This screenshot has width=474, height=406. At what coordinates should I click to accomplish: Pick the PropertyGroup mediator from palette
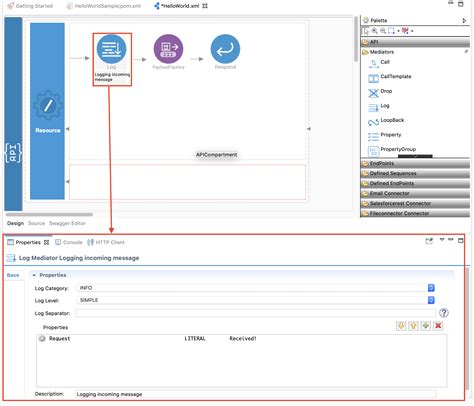click(x=392, y=150)
